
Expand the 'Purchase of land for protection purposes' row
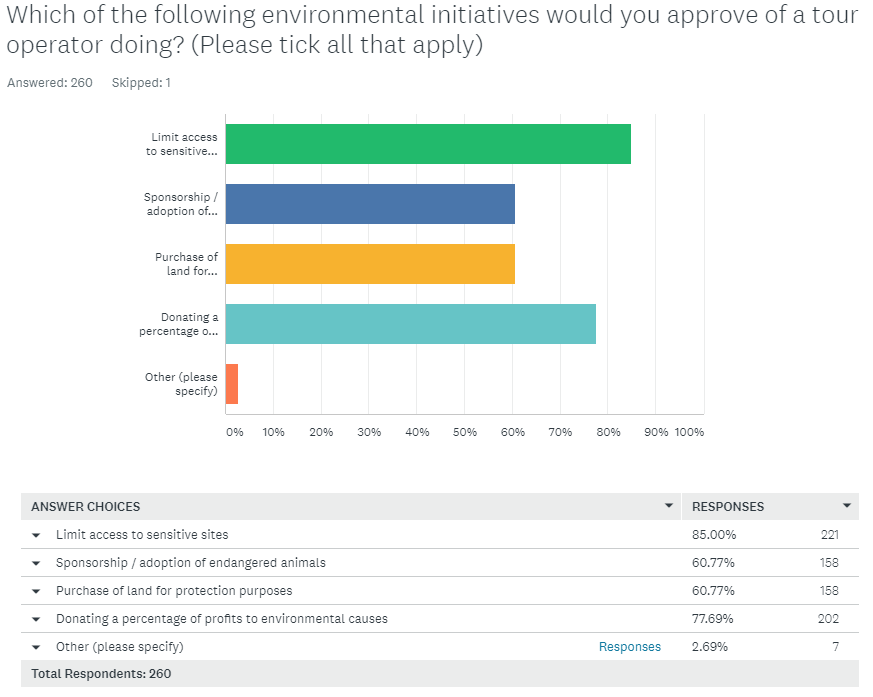(36, 590)
